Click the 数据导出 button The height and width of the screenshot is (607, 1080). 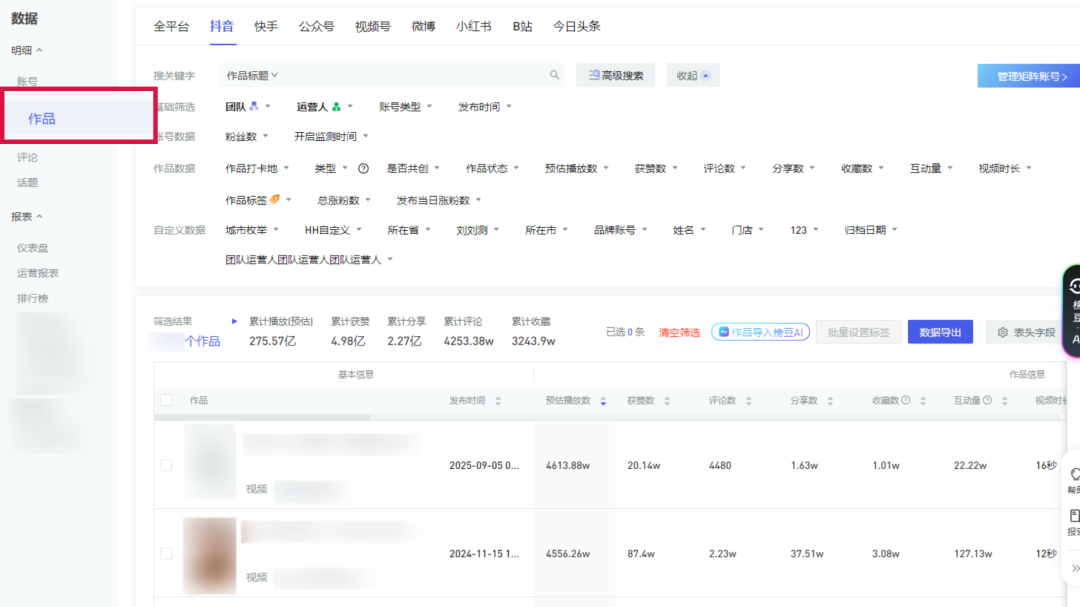[x=940, y=333]
